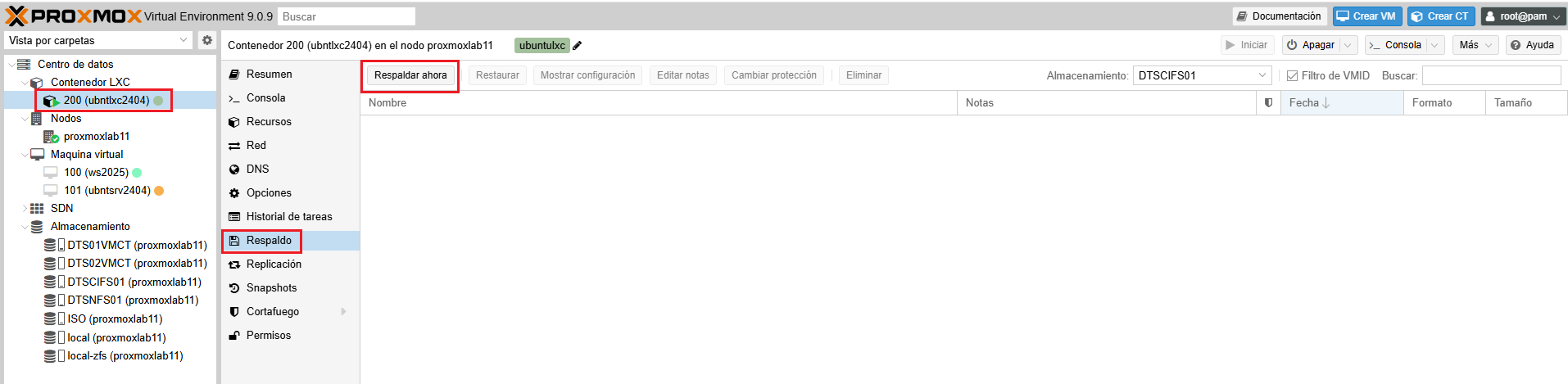Viewport: 1568px width, 384px height.
Task: Click the Crear CT button
Action: click(1441, 16)
